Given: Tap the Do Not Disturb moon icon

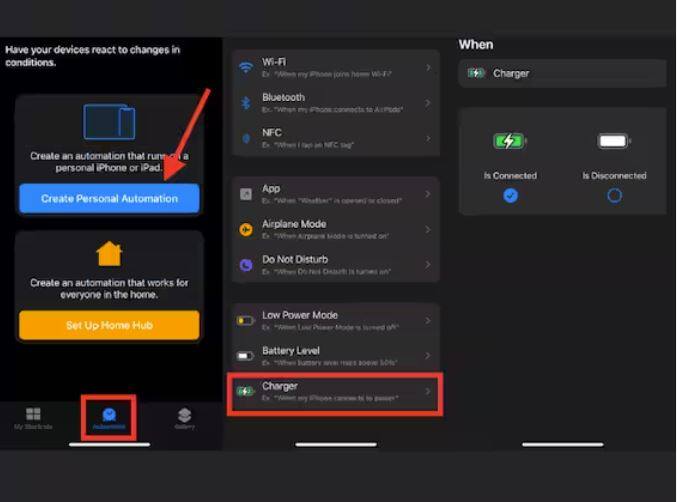Looking at the screenshot, I should coord(245,265).
